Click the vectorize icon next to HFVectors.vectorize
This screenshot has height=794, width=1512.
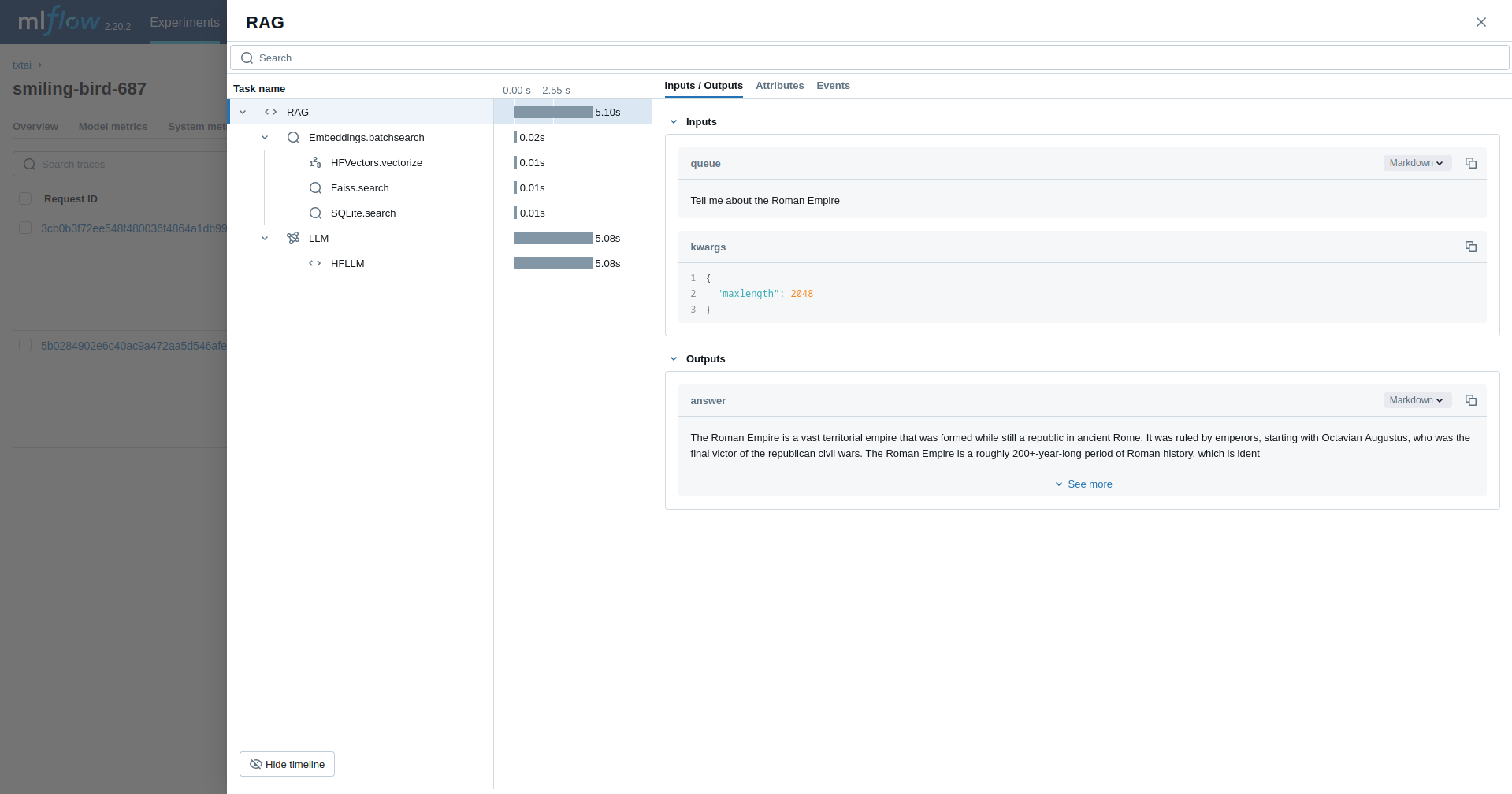[316, 162]
